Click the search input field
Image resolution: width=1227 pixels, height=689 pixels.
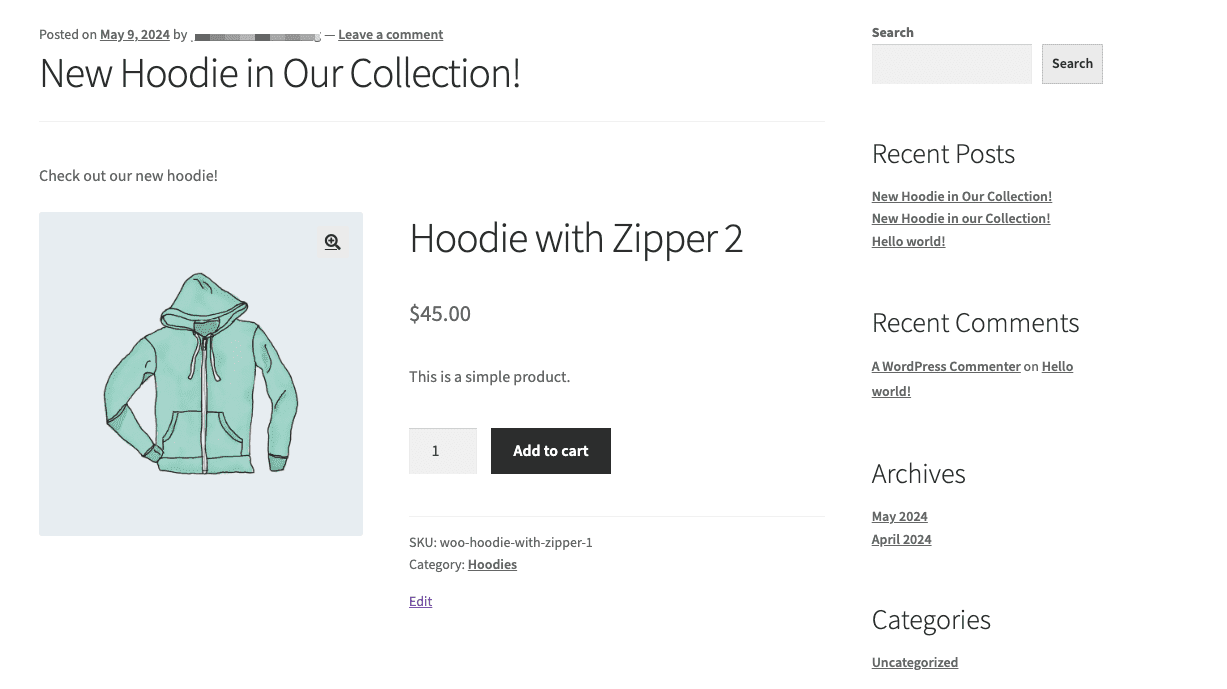pyautogui.click(x=950, y=63)
